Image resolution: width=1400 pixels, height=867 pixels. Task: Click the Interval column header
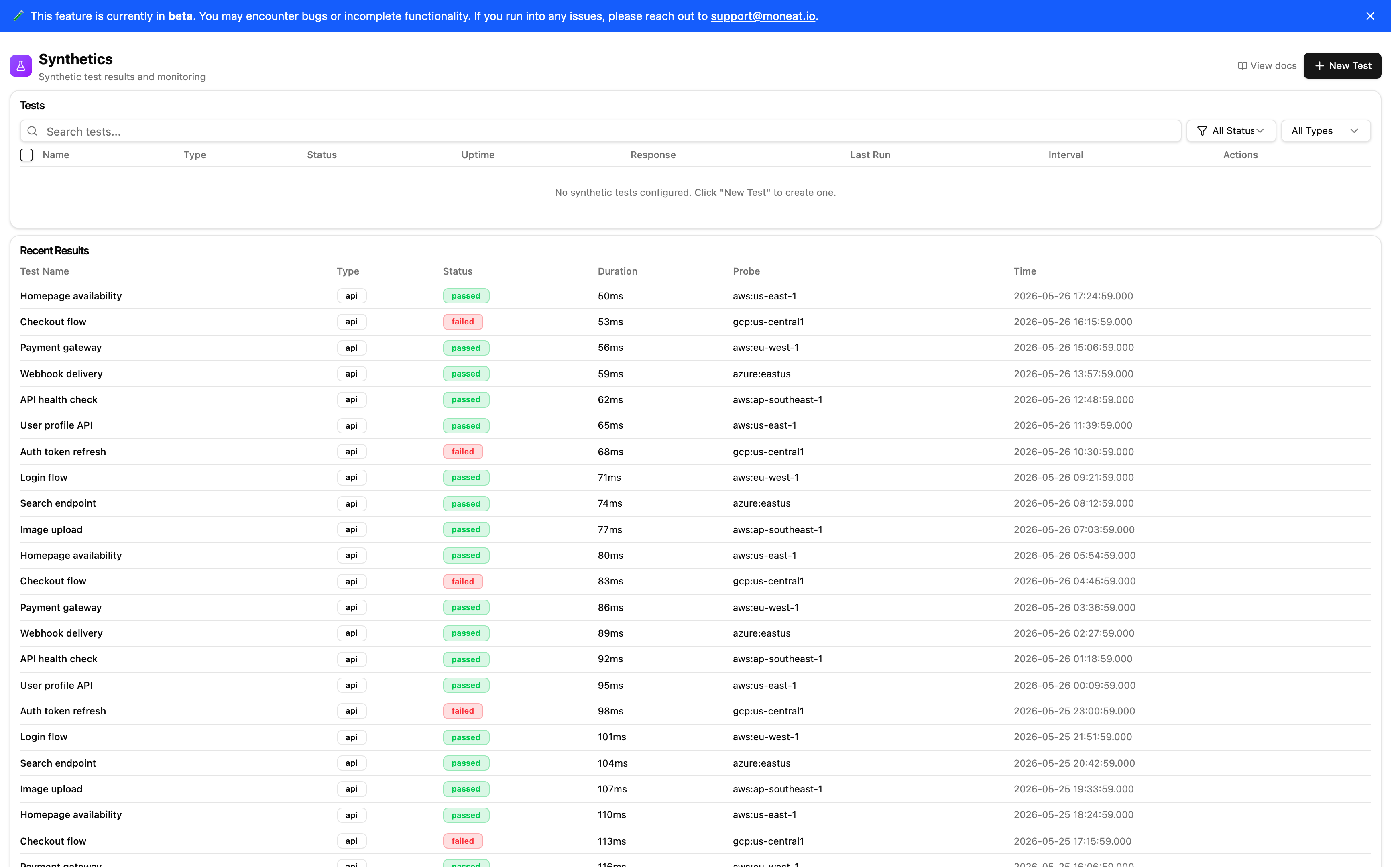click(x=1065, y=155)
